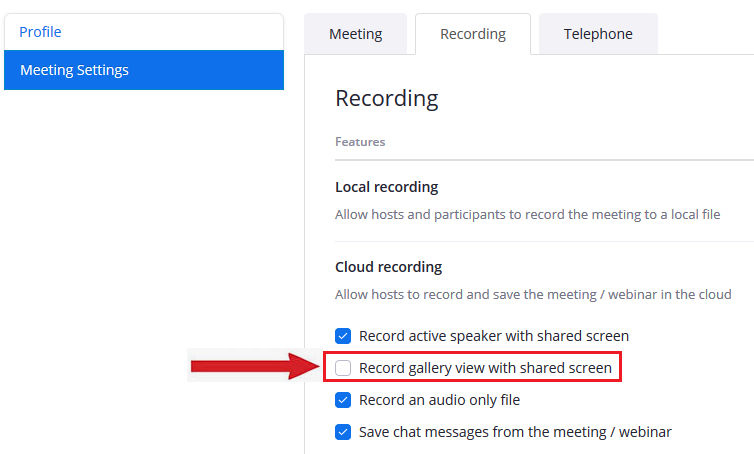754x454 pixels.
Task: Click the Local recording heading
Action: click(387, 187)
